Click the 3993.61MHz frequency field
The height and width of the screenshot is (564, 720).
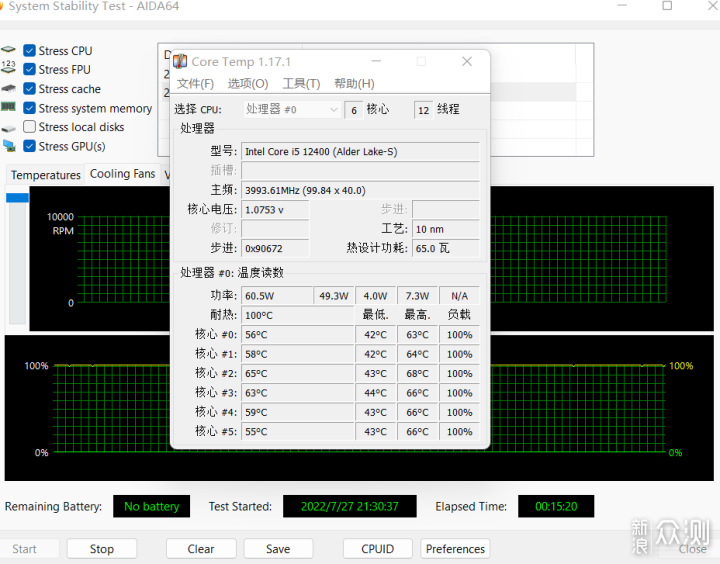(360, 190)
